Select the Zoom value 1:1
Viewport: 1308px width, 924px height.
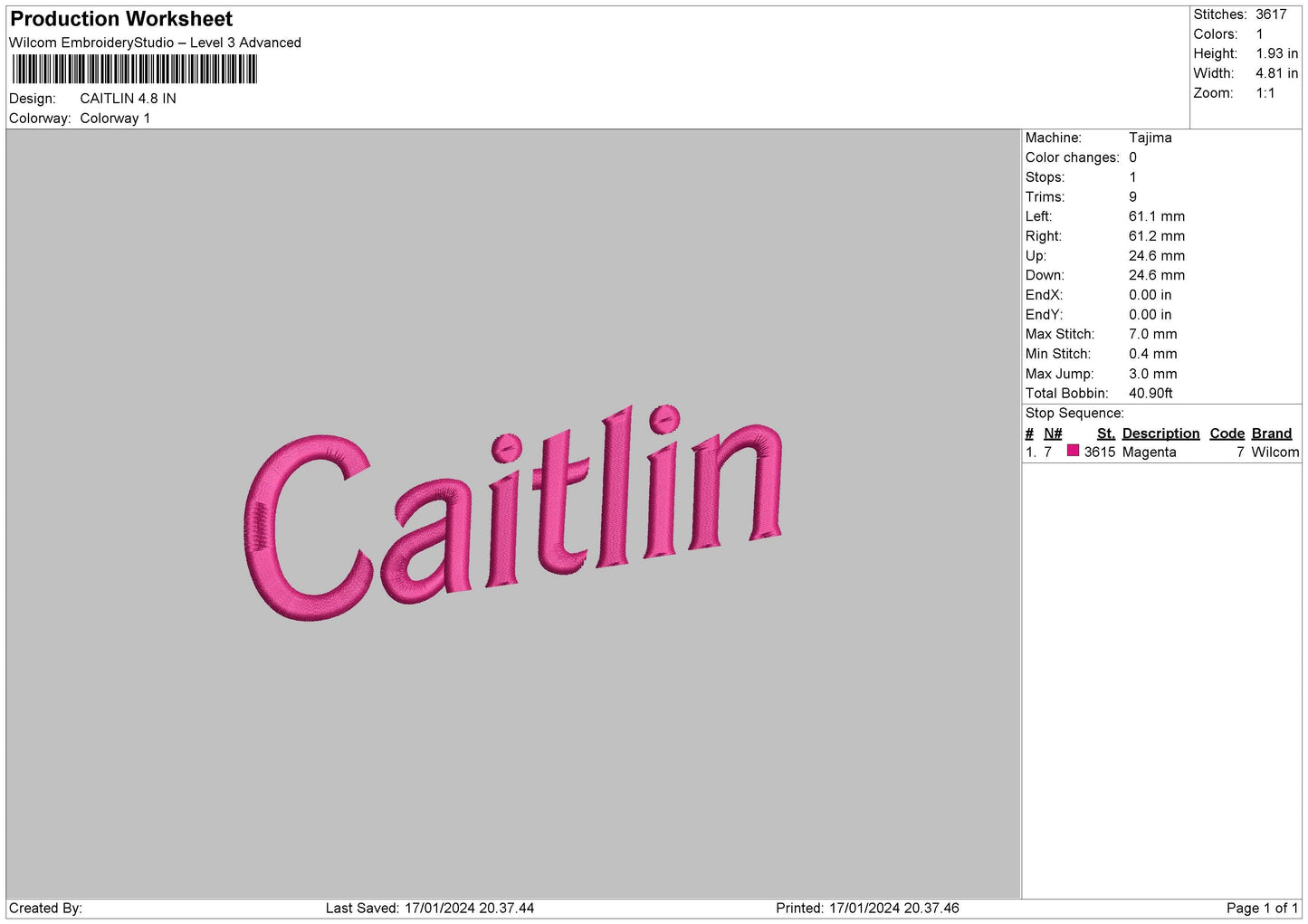click(1265, 93)
